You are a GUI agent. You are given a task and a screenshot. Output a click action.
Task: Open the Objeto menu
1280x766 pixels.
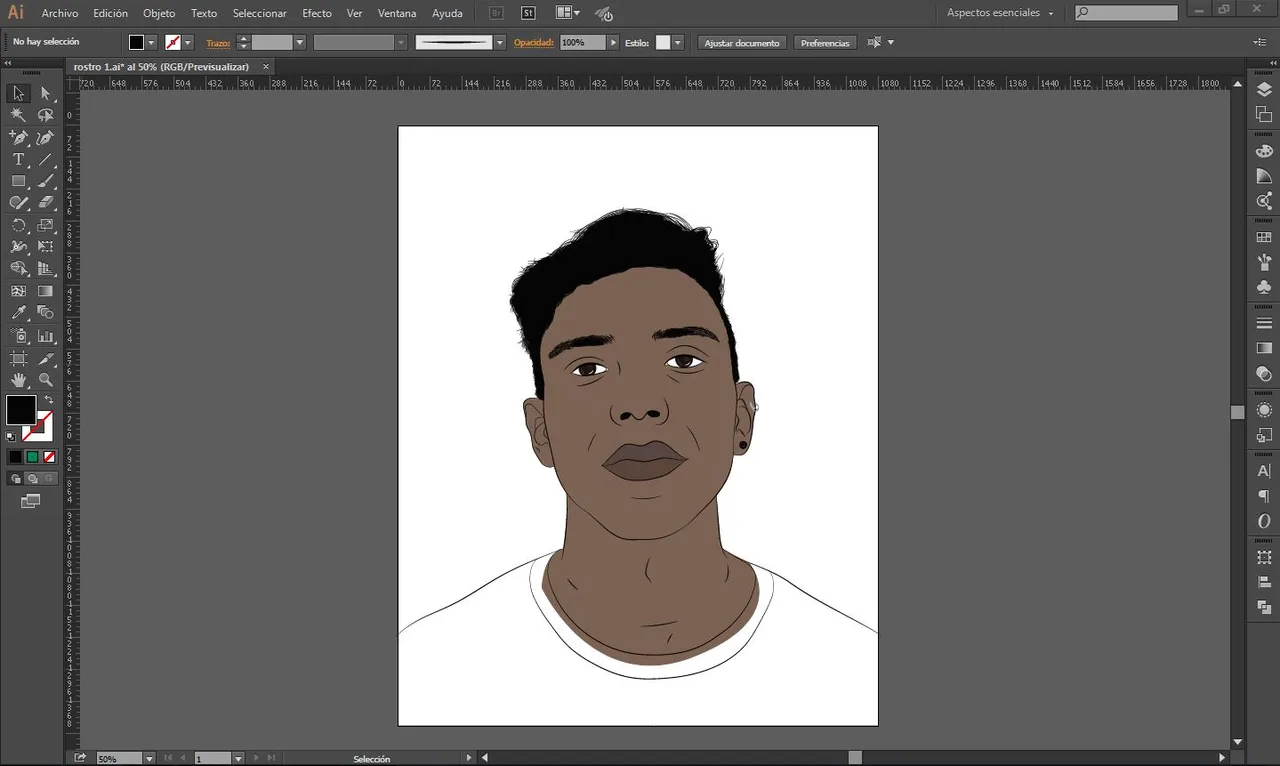point(159,13)
